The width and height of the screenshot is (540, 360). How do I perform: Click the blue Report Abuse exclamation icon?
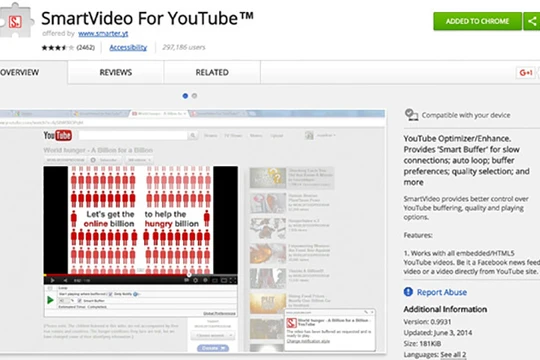[408, 292]
